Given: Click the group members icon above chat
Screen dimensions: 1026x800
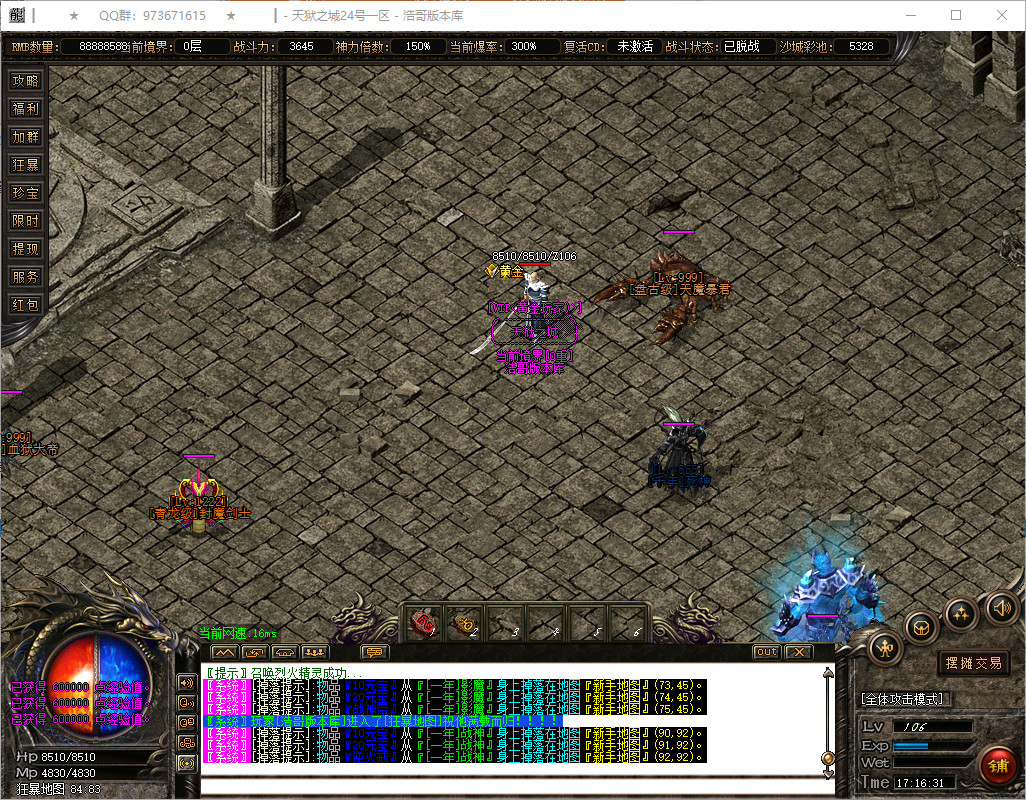Looking at the screenshot, I should click(315, 652).
